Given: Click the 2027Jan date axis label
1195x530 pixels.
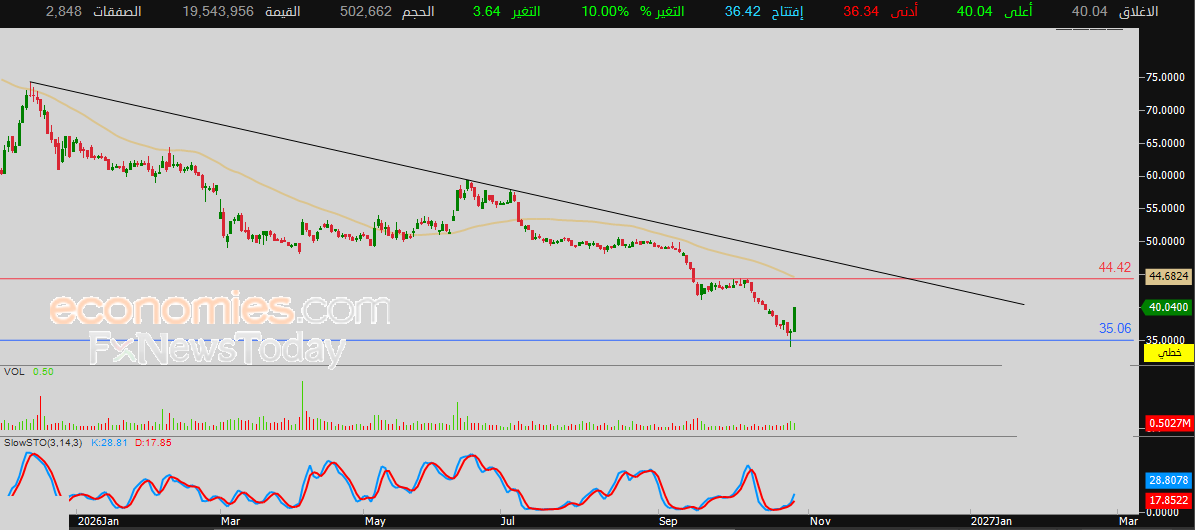Looking at the screenshot, I should tap(992, 522).
